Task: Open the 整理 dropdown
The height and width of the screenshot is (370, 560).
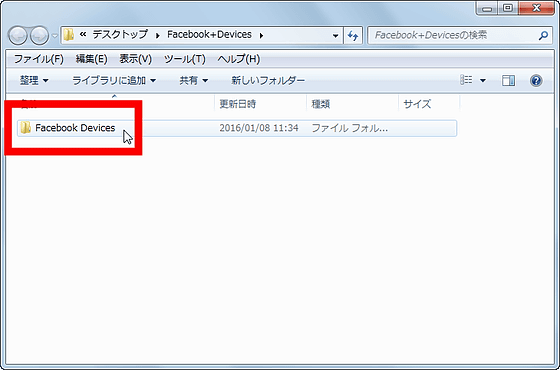Action: tap(34, 81)
